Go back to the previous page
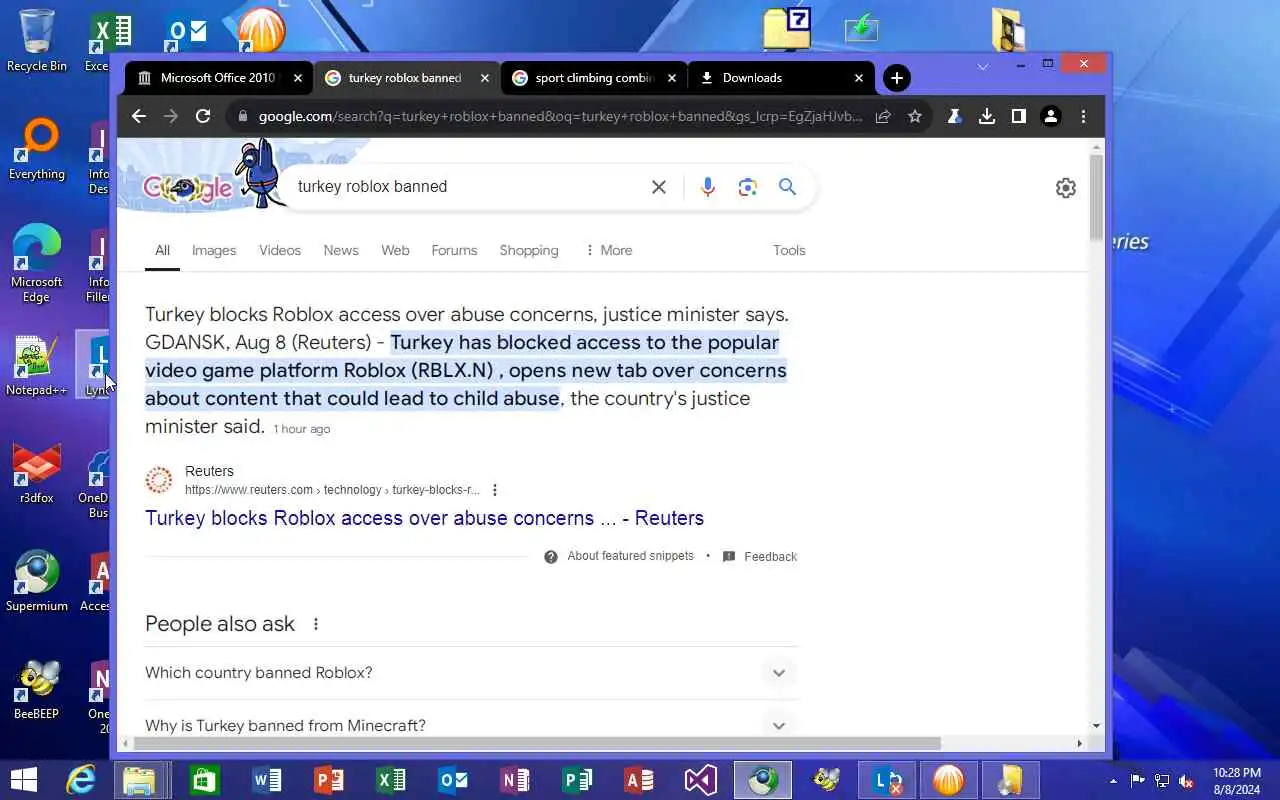1280x800 pixels. pos(139,116)
